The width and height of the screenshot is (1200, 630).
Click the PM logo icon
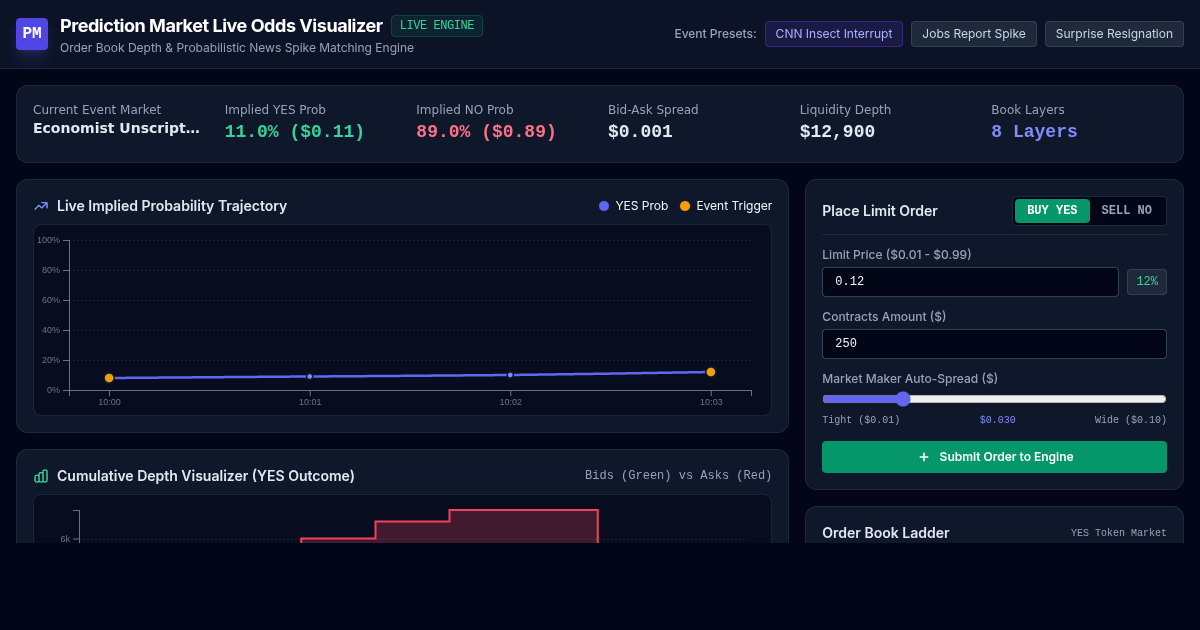32,34
